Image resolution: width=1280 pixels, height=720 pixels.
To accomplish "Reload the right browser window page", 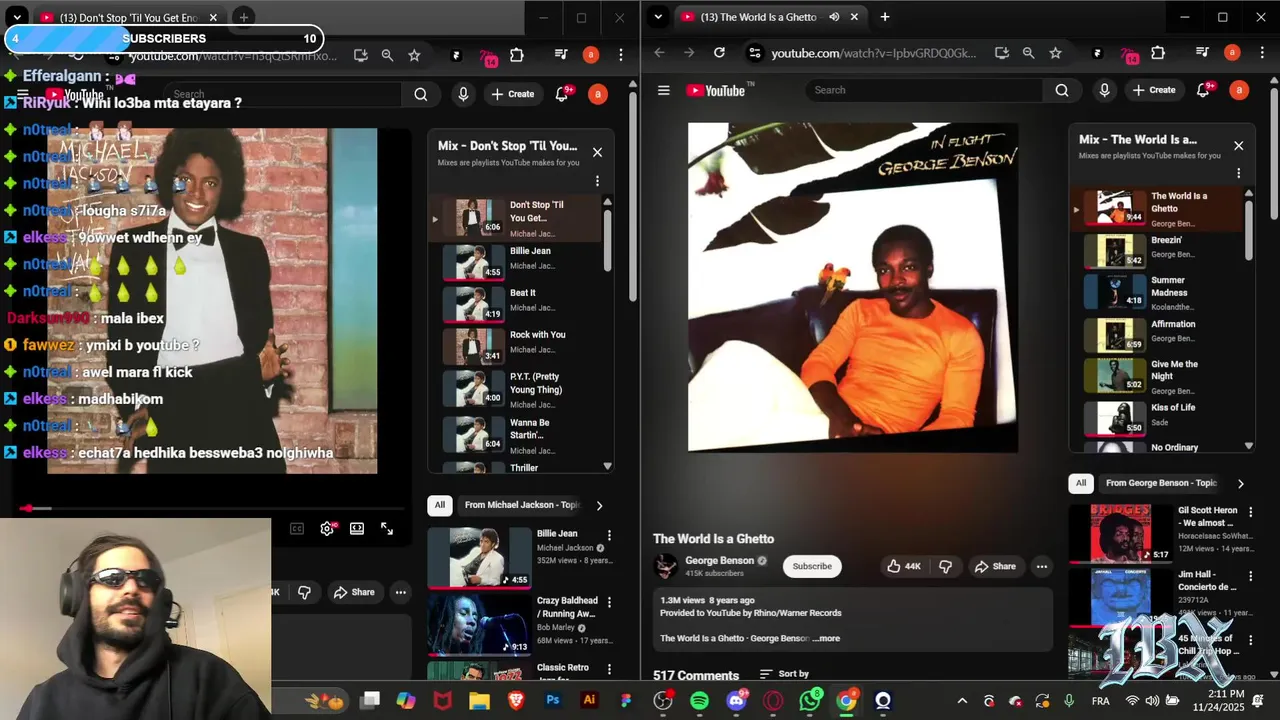I will (719, 53).
